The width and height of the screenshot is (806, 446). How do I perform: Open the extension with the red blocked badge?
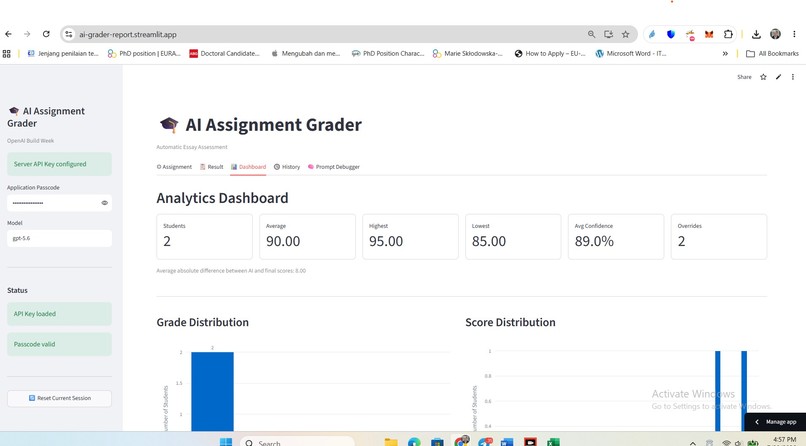[690, 35]
